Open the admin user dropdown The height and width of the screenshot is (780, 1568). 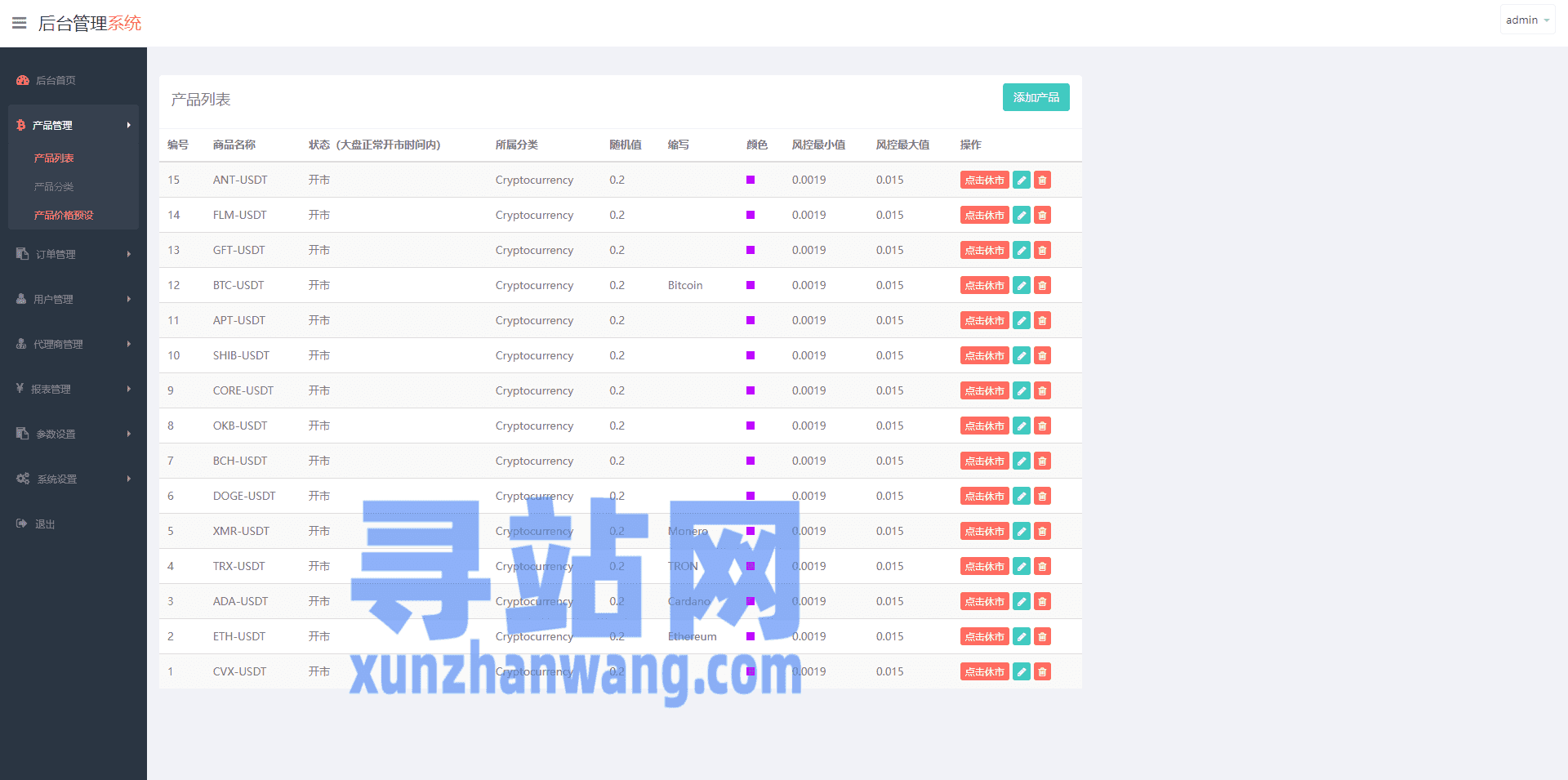tap(1526, 20)
